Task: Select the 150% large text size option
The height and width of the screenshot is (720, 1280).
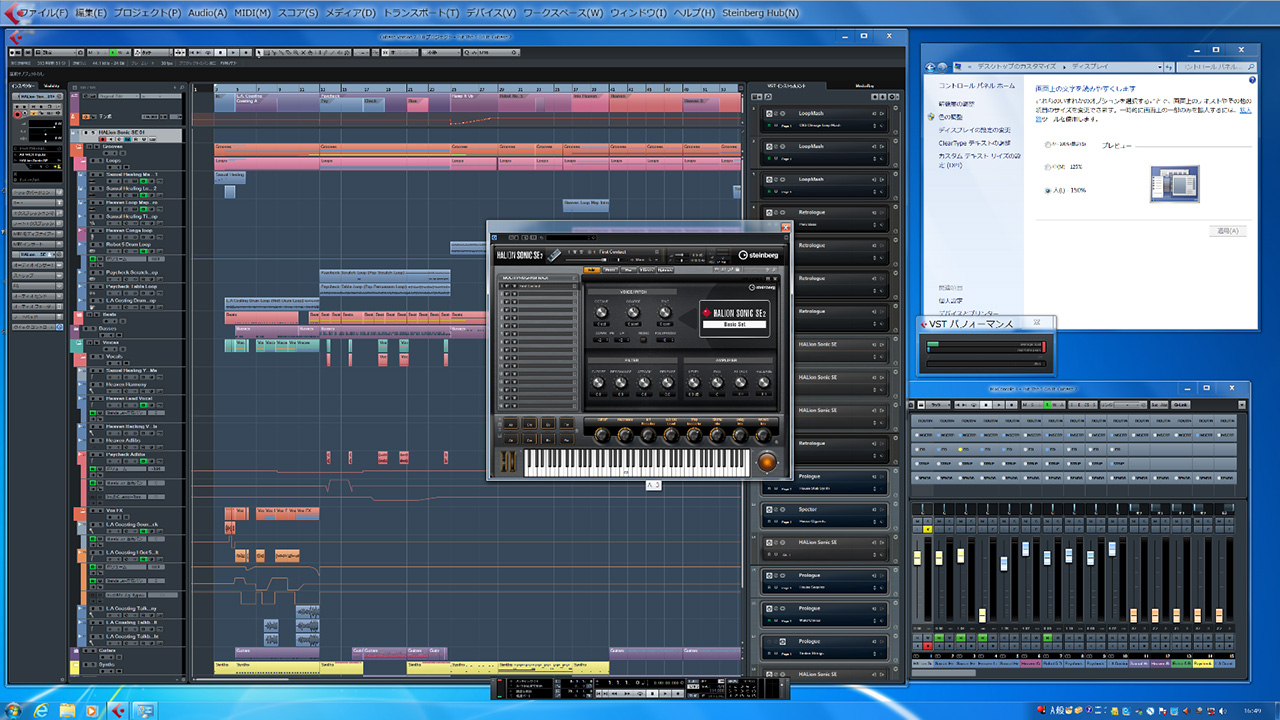Action: point(1047,190)
